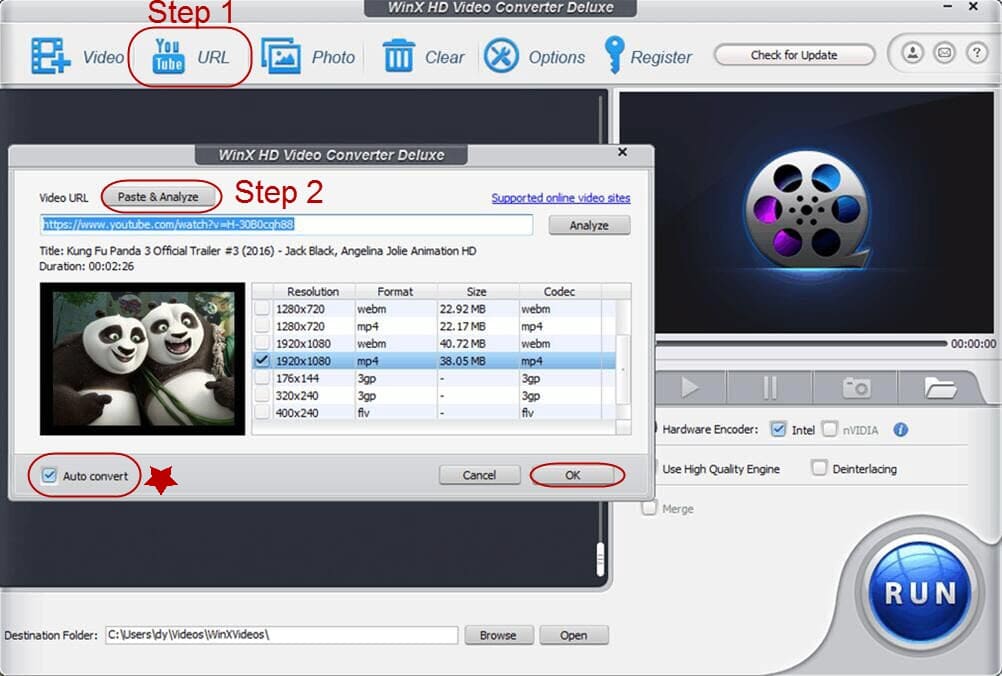Click the Photo slideshow icon
The height and width of the screenshot is (676, 1002).
pyautogui.click(x=281, y=56)
